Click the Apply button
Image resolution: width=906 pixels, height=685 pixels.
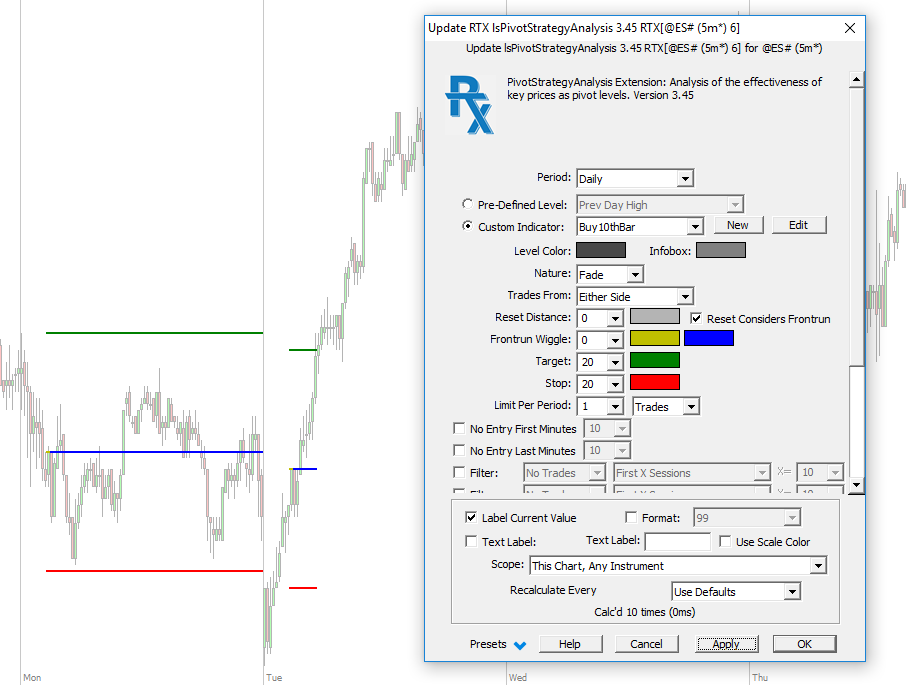[x=727, y=644]
